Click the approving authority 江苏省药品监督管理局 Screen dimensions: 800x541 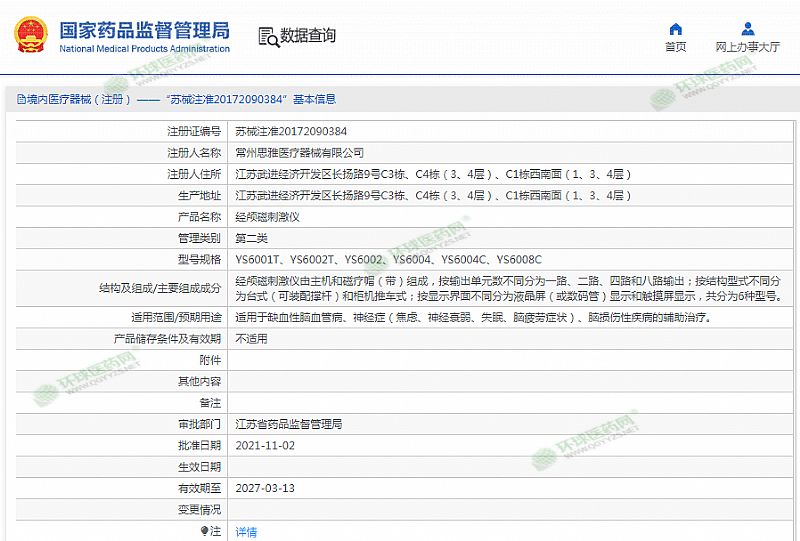[x=288, y=424]
